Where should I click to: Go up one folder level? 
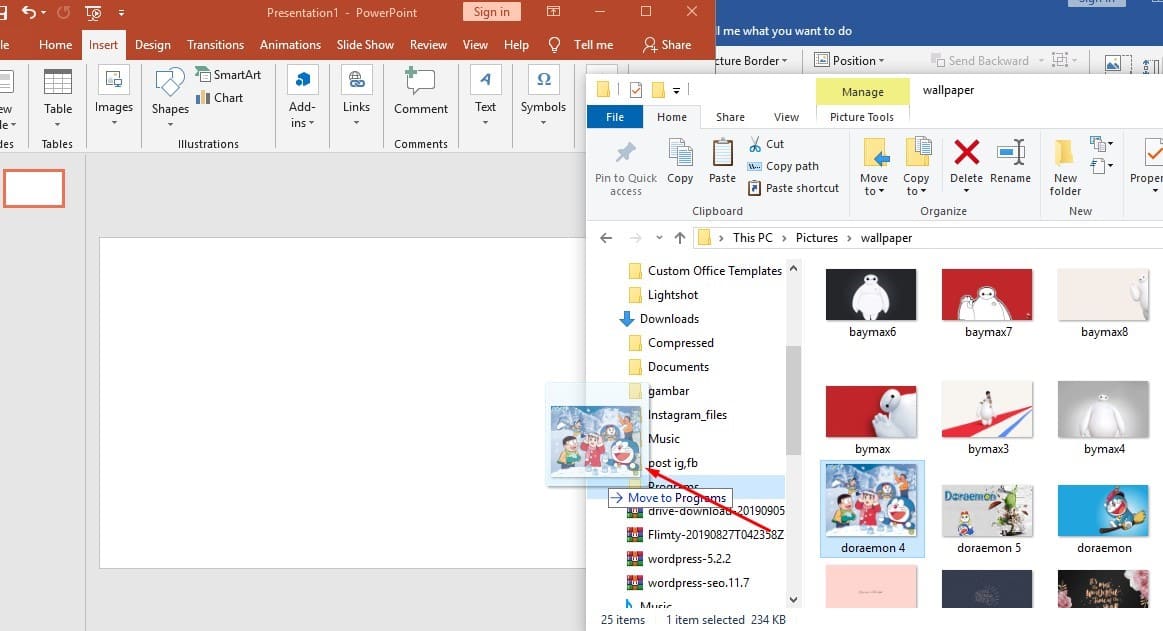click(679, 238)
